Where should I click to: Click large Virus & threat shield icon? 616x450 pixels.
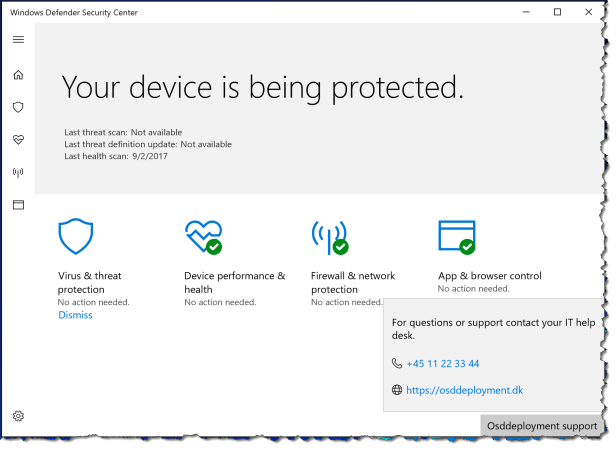point(76,236)
